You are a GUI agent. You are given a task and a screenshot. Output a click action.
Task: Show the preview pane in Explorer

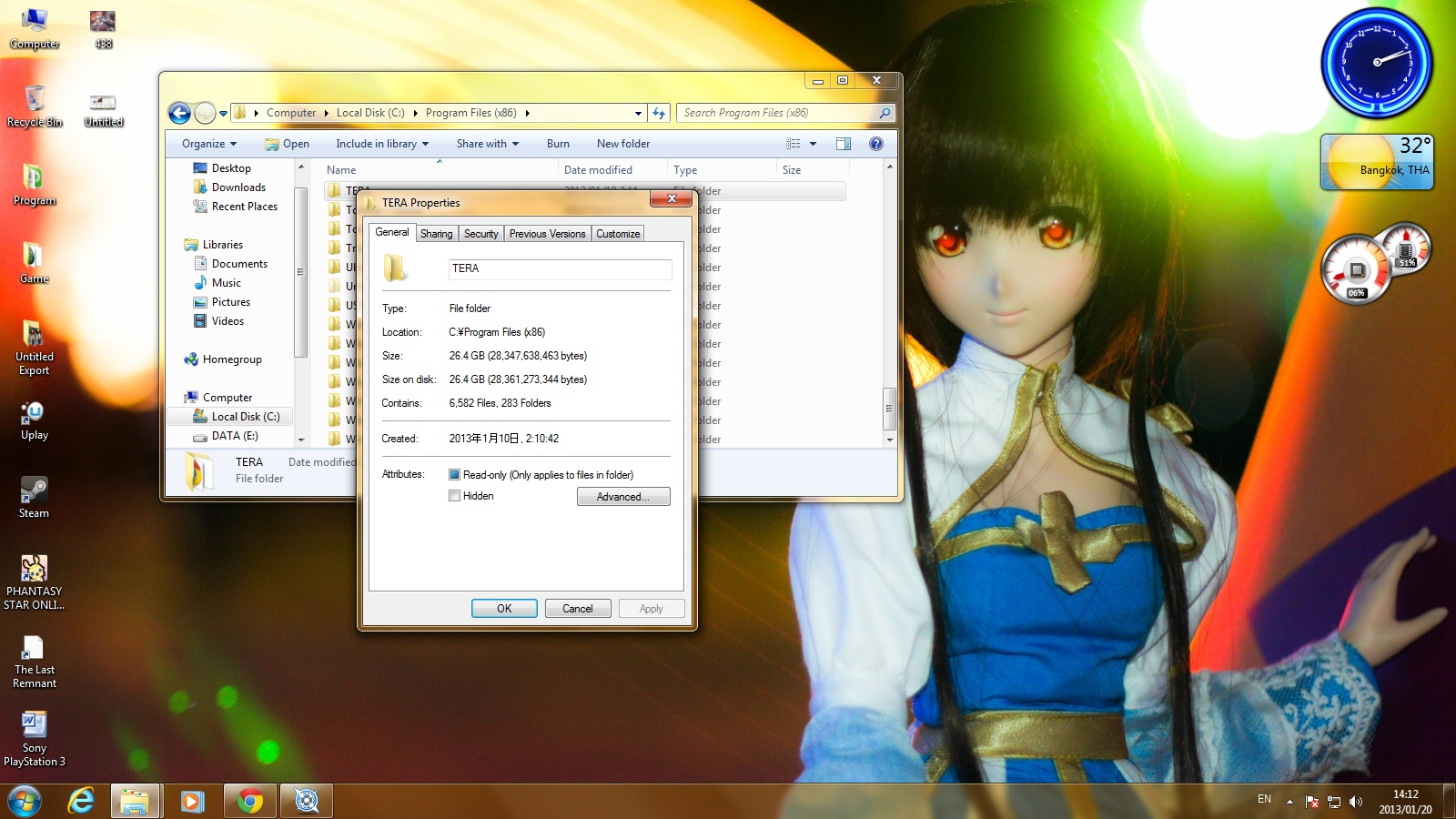coord(844,144)
